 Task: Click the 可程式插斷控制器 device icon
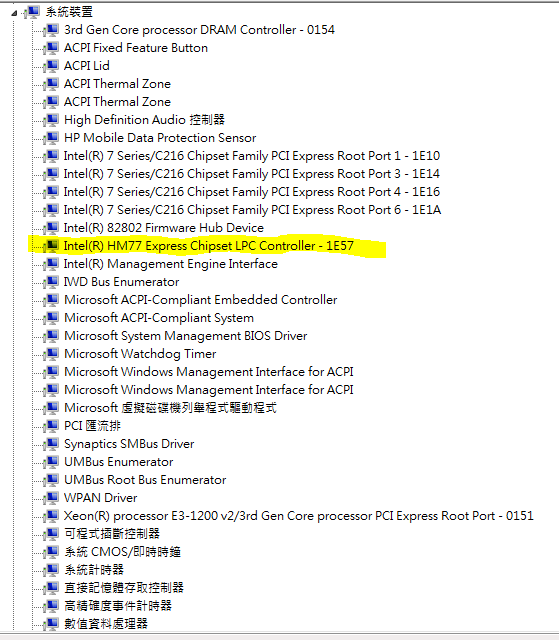(x=51, y=533)
